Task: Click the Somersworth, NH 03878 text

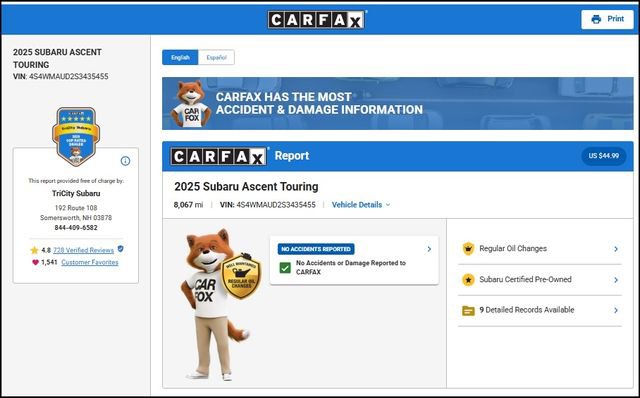Action: tap(76, 218)
